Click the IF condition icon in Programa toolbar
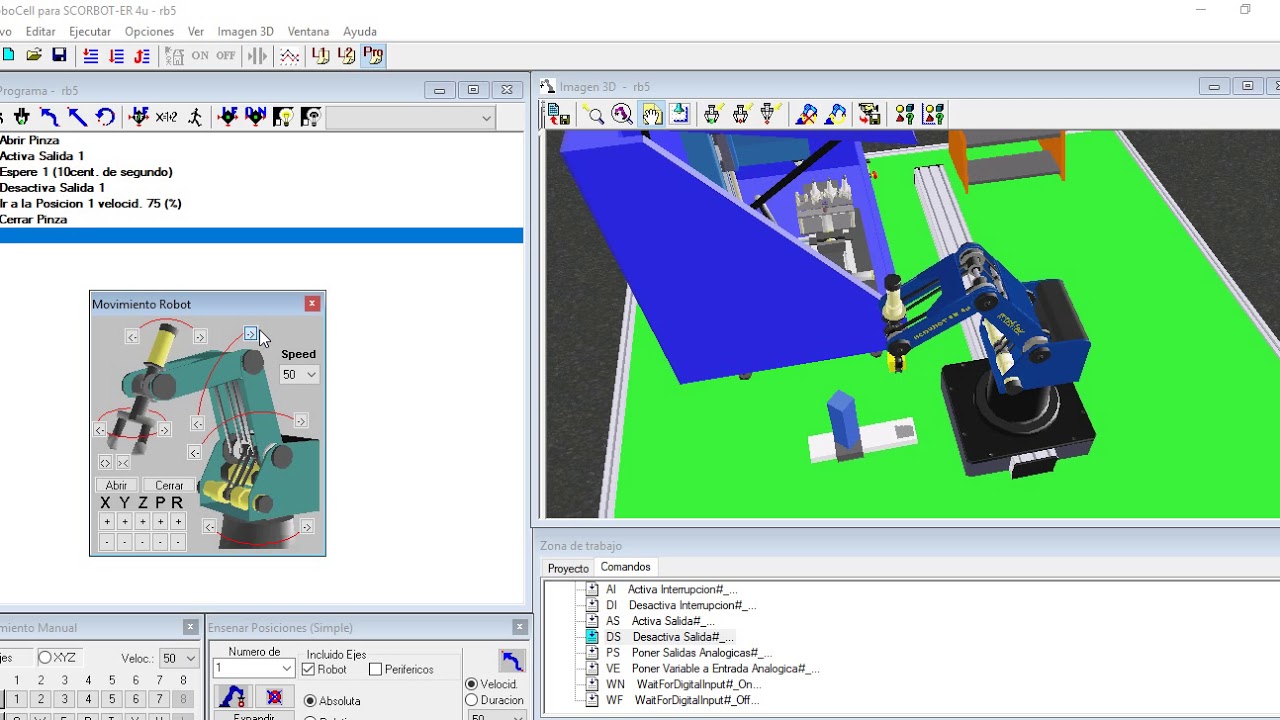Screen dimensions: 1280x720 point(139,117)
